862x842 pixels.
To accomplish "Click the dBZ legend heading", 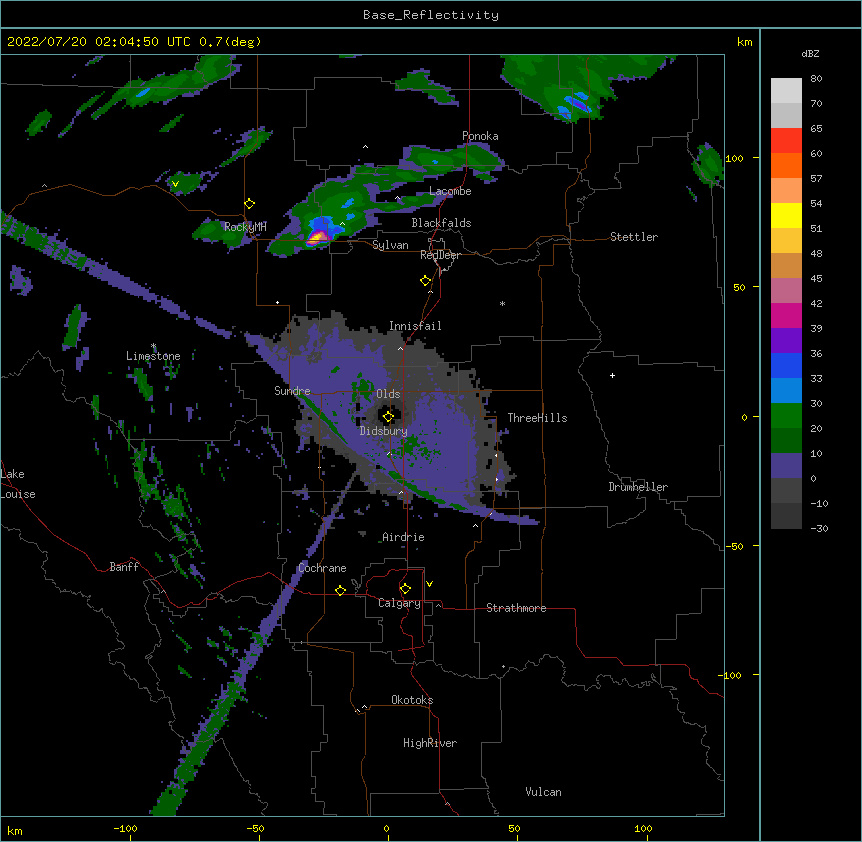I will click(810, 53).
